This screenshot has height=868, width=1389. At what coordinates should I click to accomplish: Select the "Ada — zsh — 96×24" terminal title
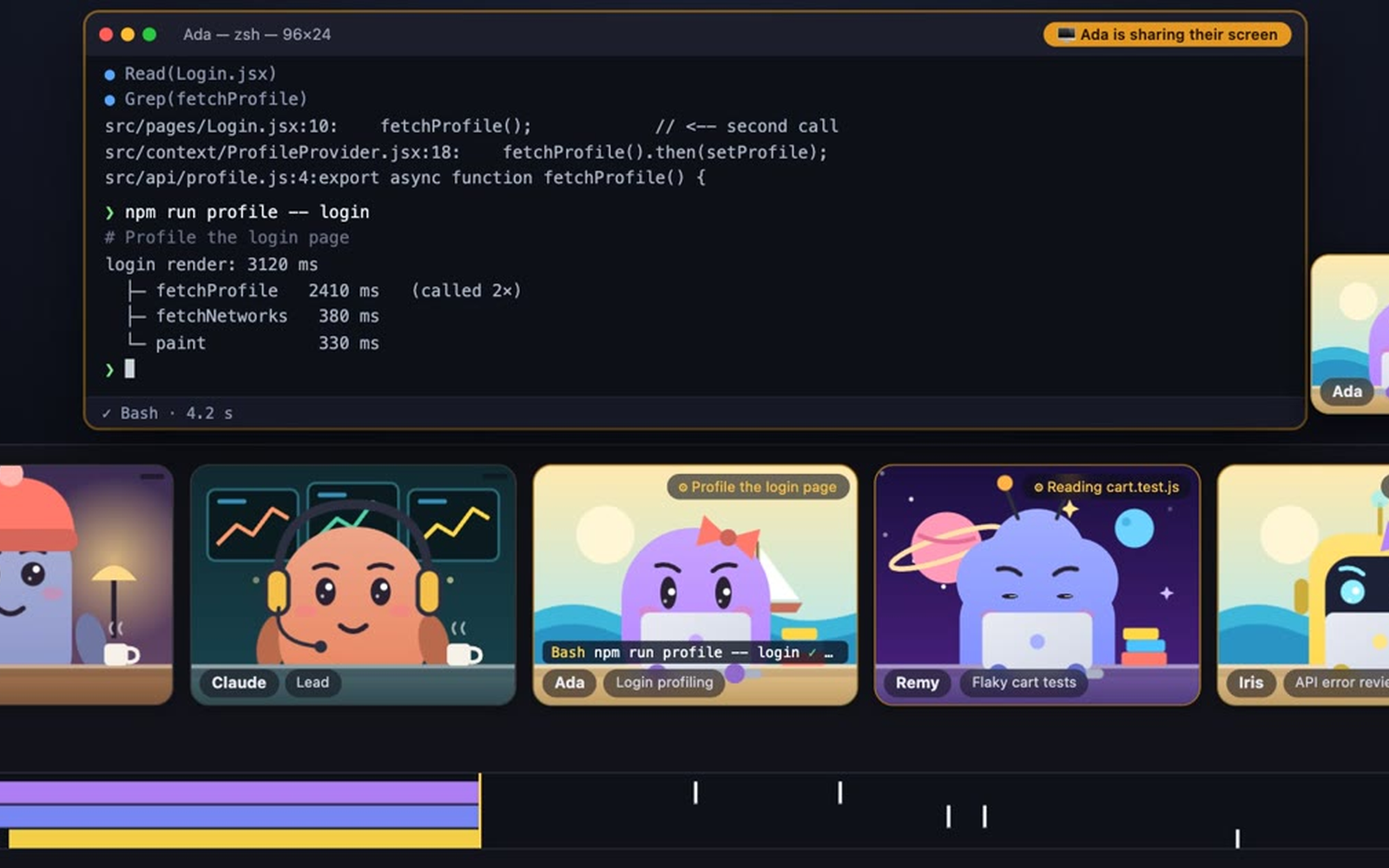257,35
